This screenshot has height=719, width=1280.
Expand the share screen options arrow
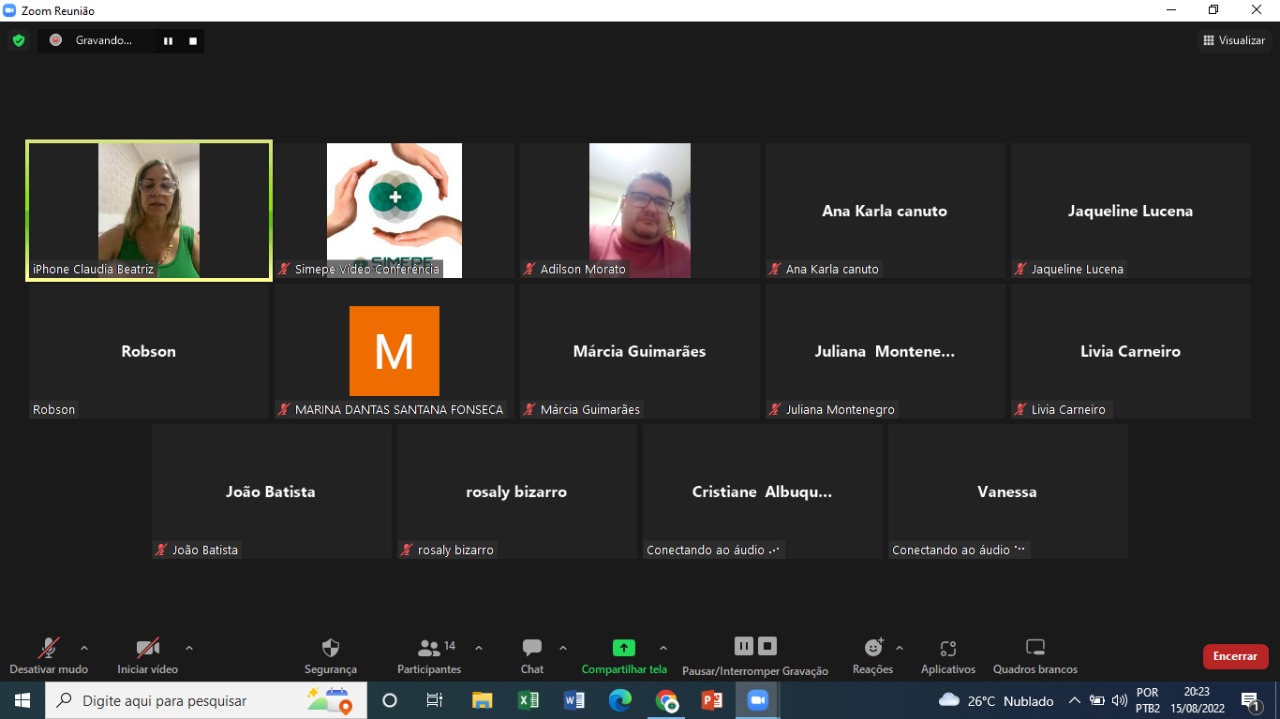(663, 648)
